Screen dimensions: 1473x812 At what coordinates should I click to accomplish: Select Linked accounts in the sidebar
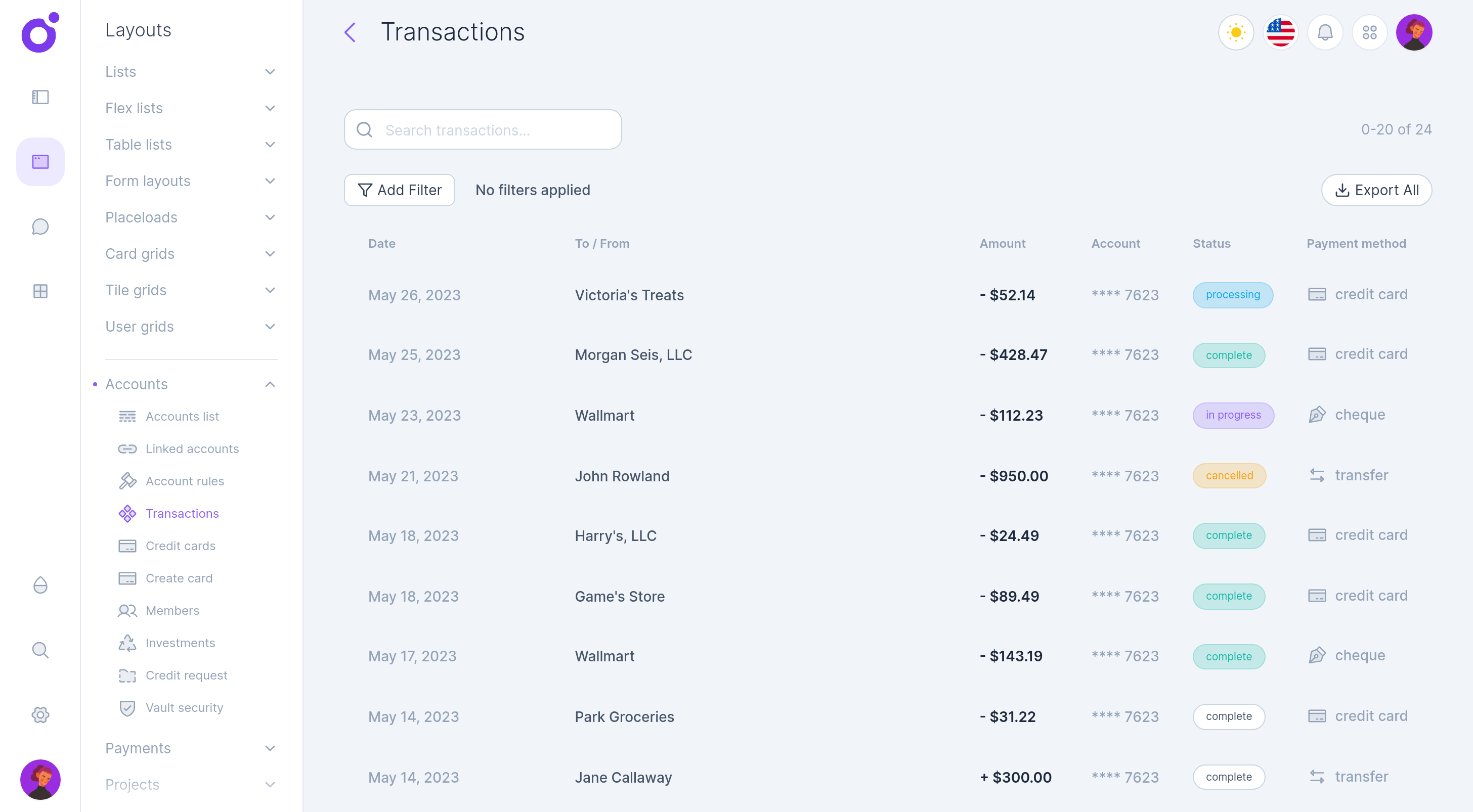pos(192,448)
